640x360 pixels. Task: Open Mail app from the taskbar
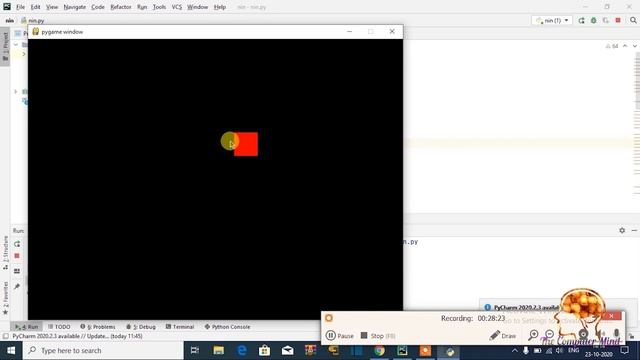(x=287, y=351)
